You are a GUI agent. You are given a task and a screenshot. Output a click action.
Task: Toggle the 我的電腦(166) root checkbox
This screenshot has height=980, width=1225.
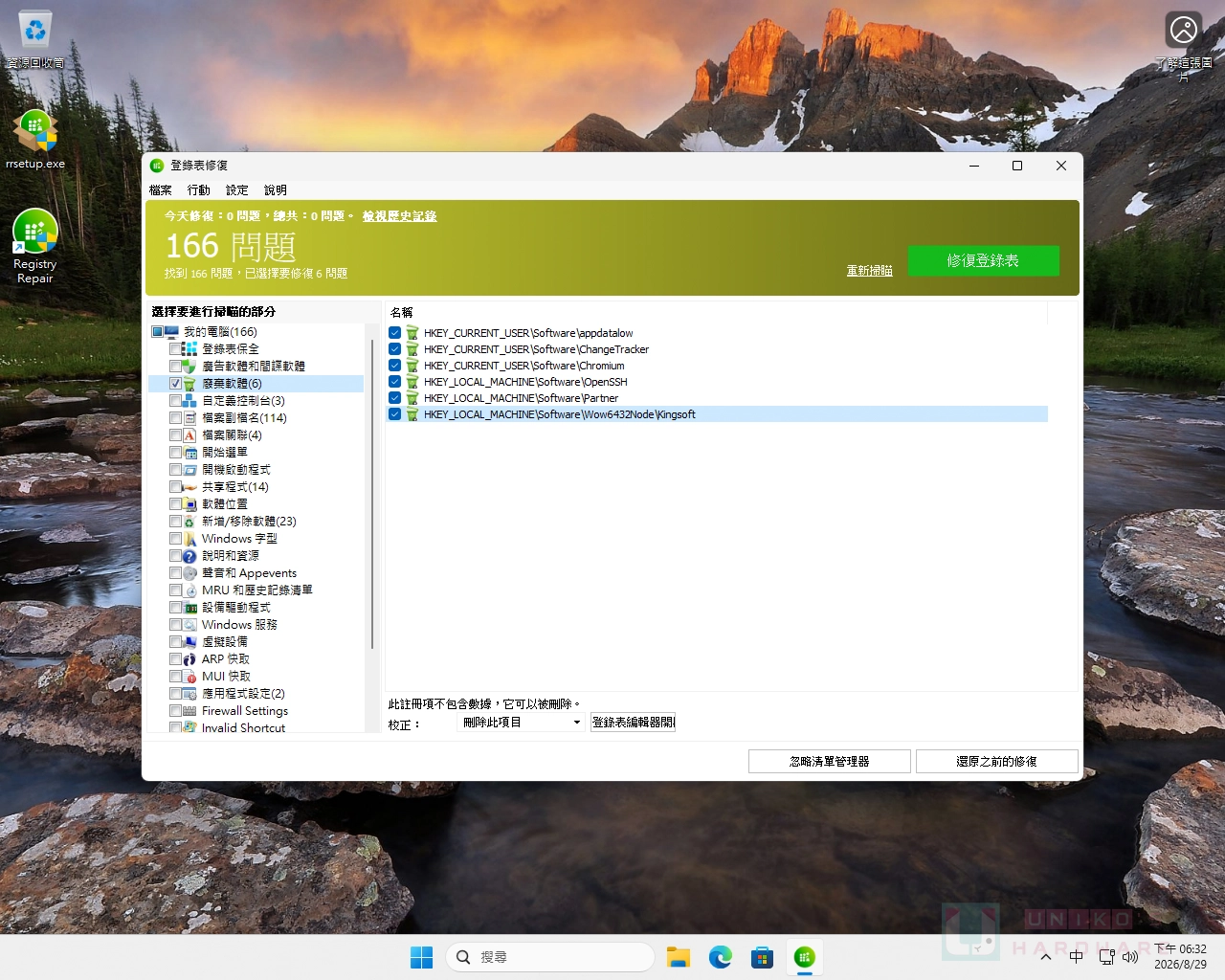[157, 331]
